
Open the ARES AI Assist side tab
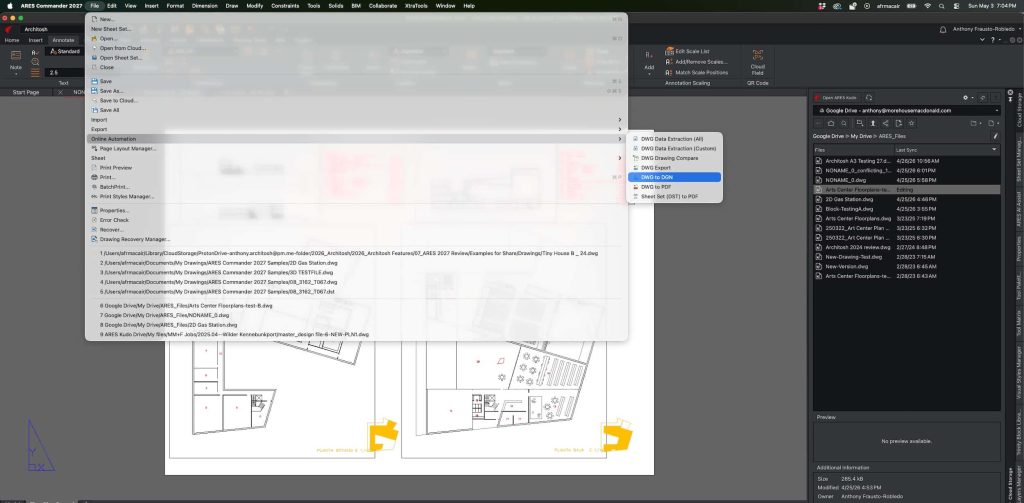(x=1018, y=210)
